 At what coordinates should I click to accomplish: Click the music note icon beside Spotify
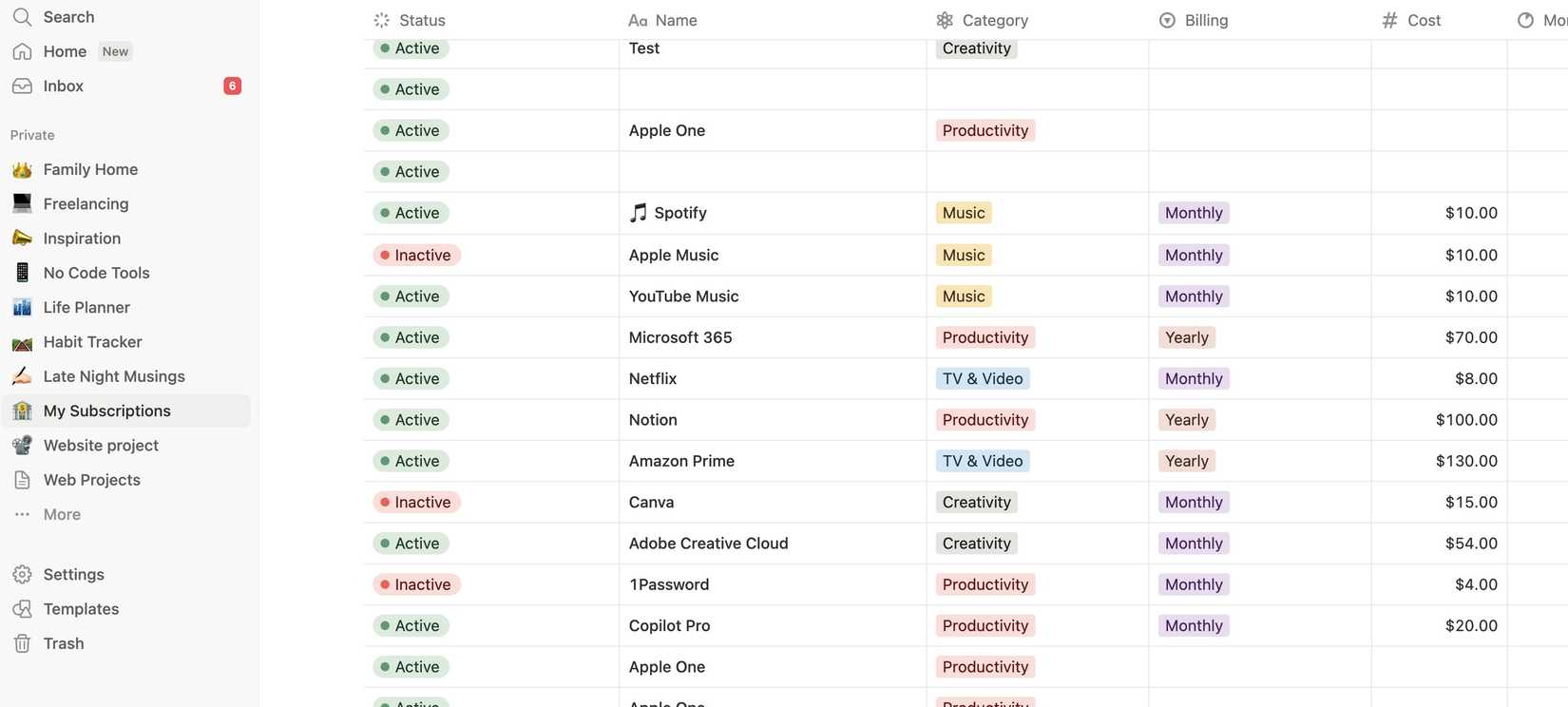(x=636, y=211)
